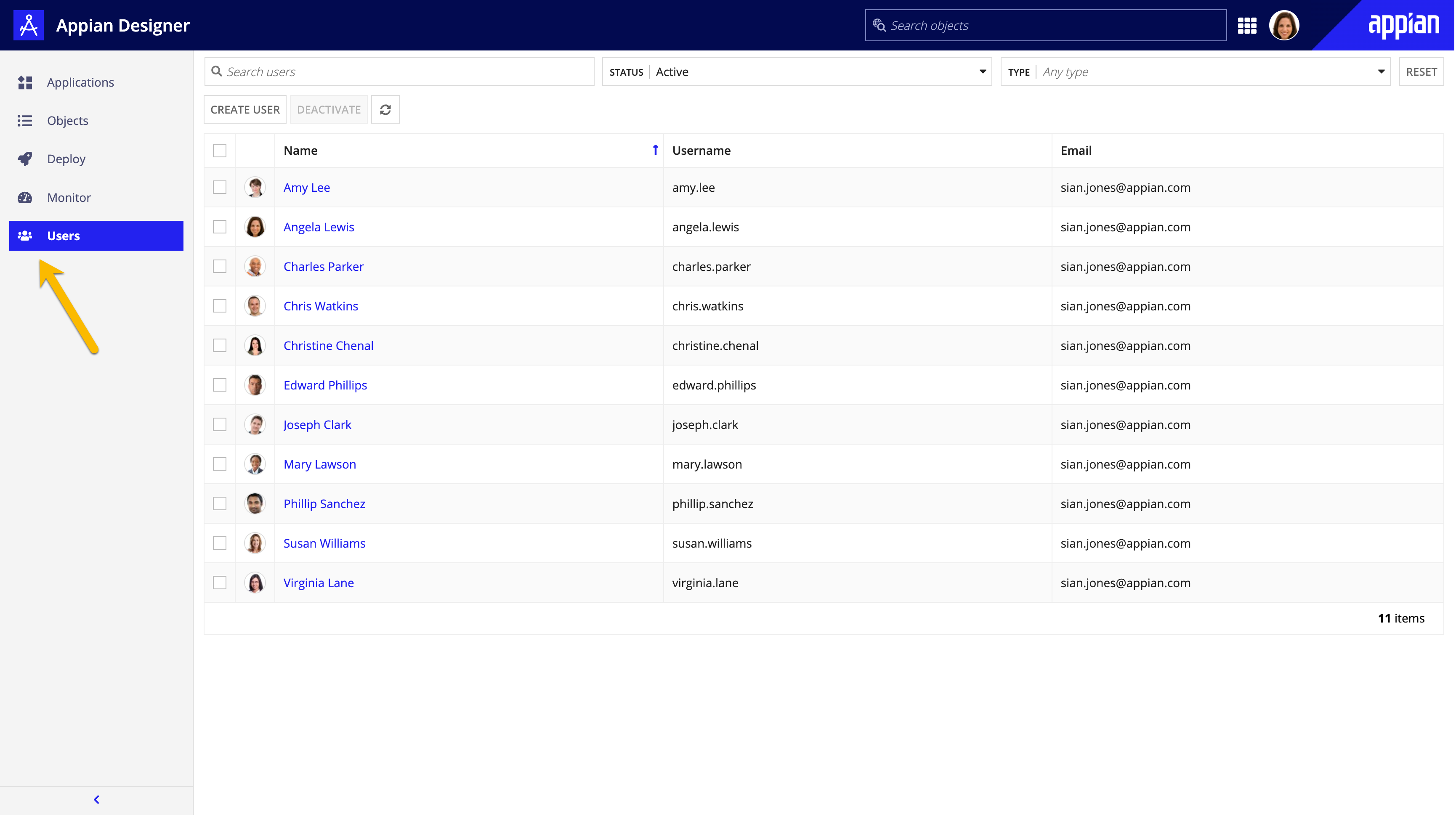Image resolution: width=1456 pixels, height=816 pixels.
Task: Click Amy Lee's profile picture
Action: [x=255, y=187]
